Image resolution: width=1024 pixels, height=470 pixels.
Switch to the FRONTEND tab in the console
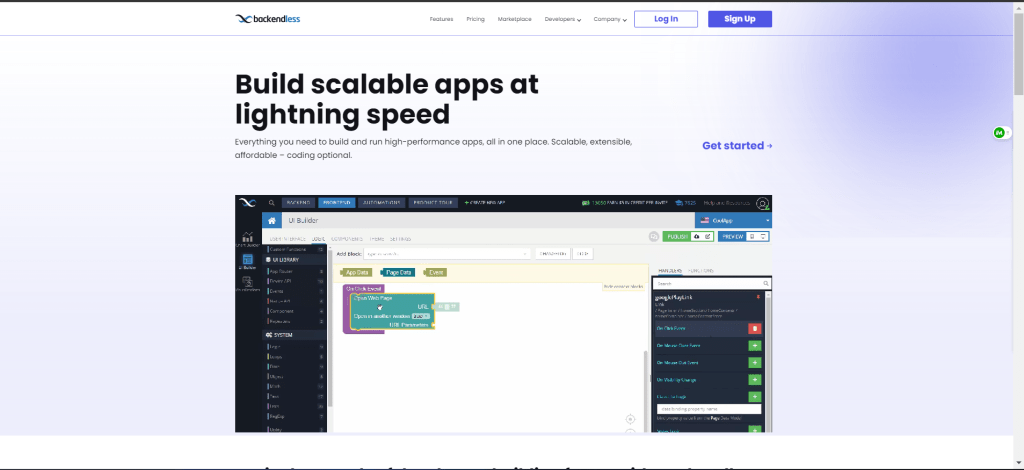tap(337, 203)
